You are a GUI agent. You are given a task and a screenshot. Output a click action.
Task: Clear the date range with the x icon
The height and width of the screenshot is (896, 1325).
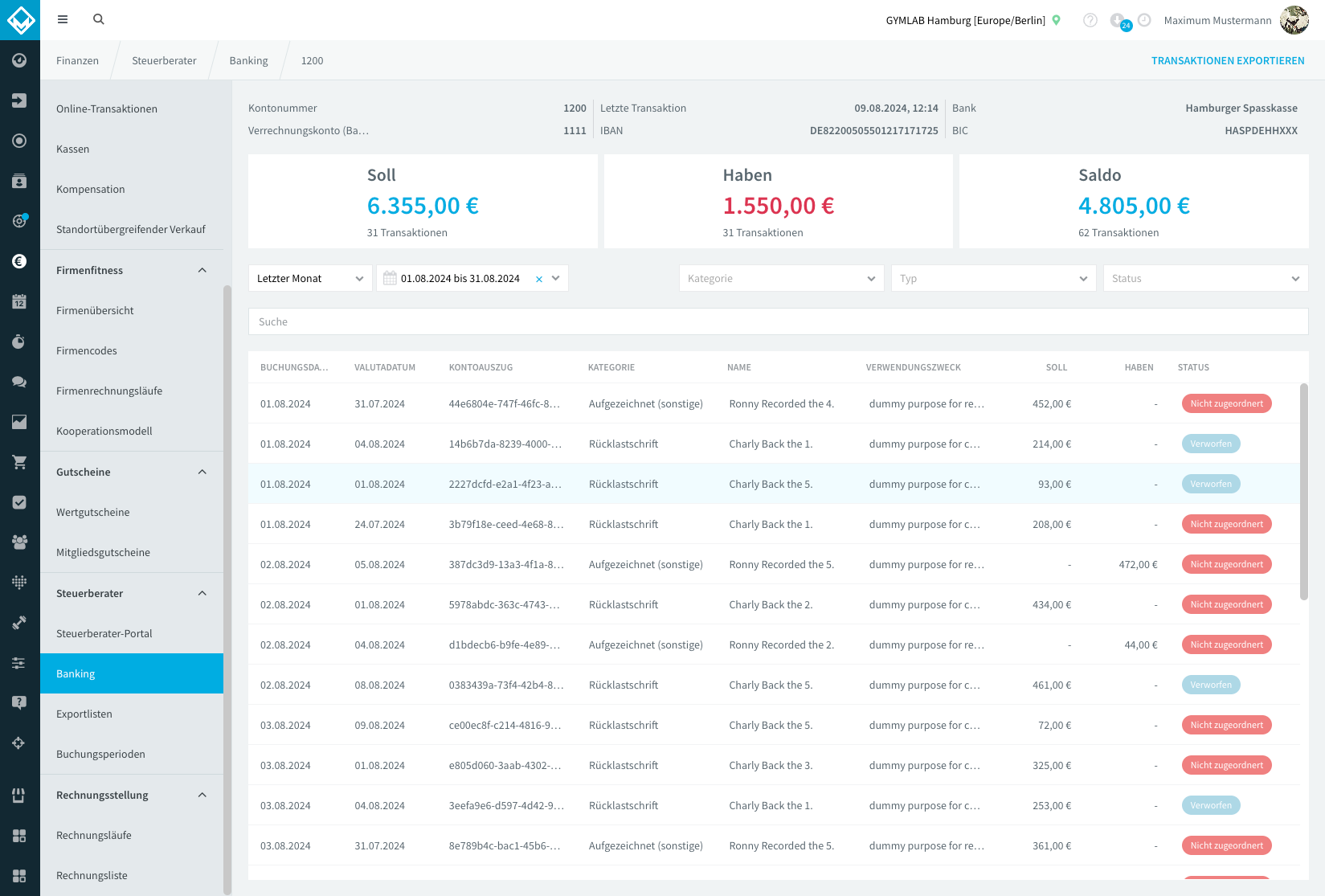point(539,279)
